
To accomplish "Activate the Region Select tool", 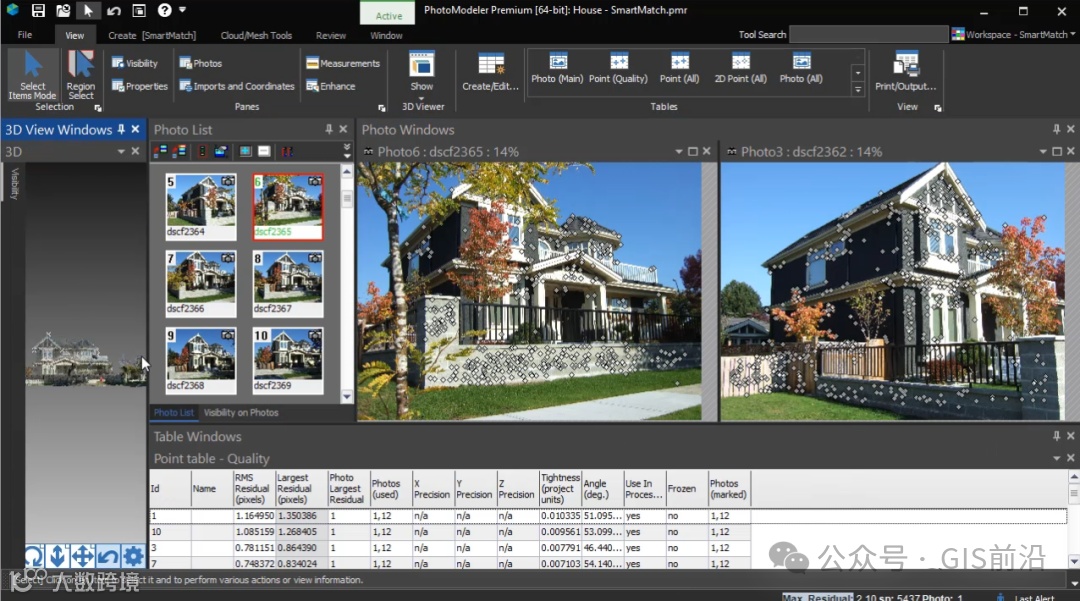I will click(x=81, y=76).
